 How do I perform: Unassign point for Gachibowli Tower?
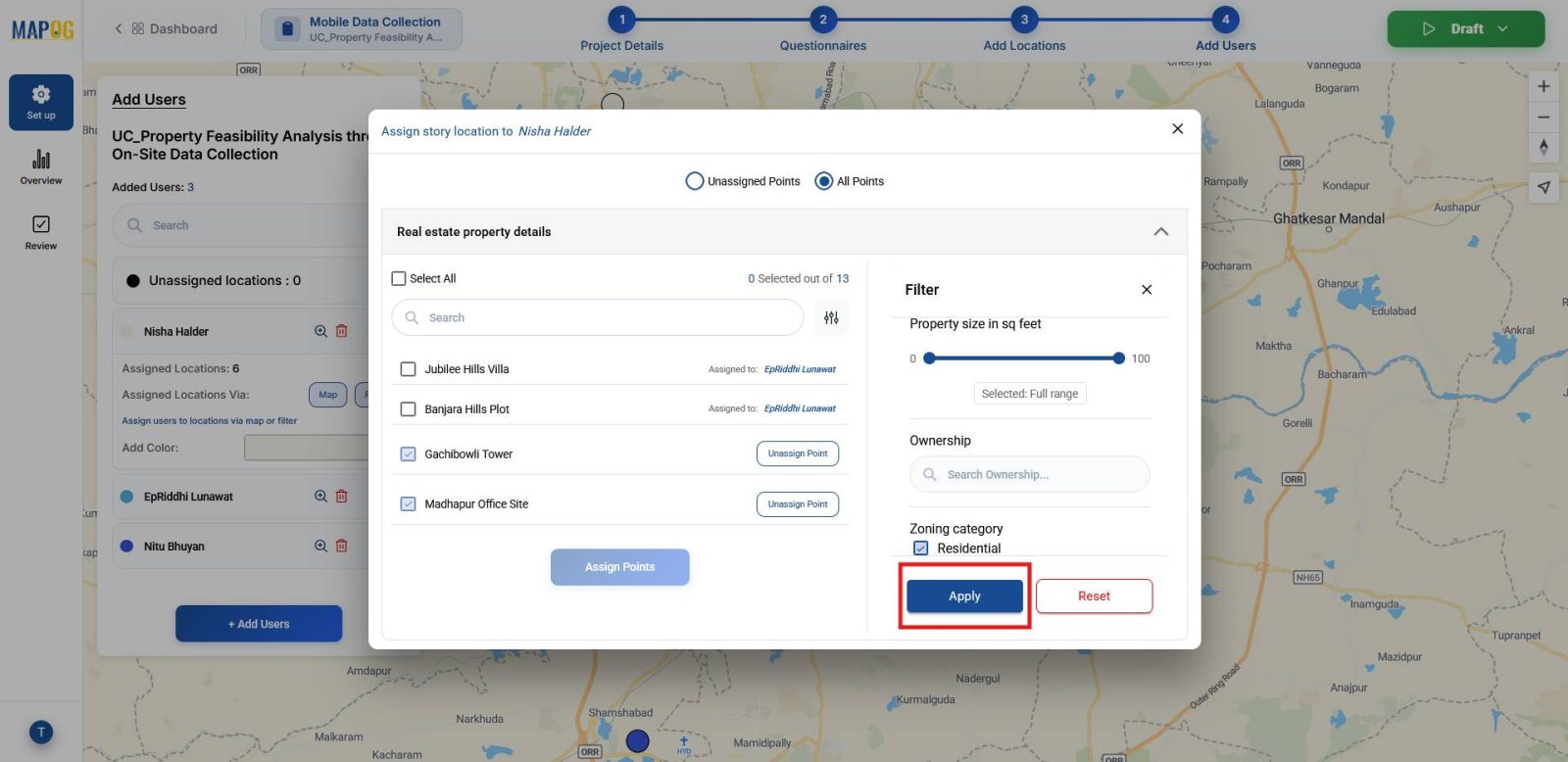tap(798, 453)
